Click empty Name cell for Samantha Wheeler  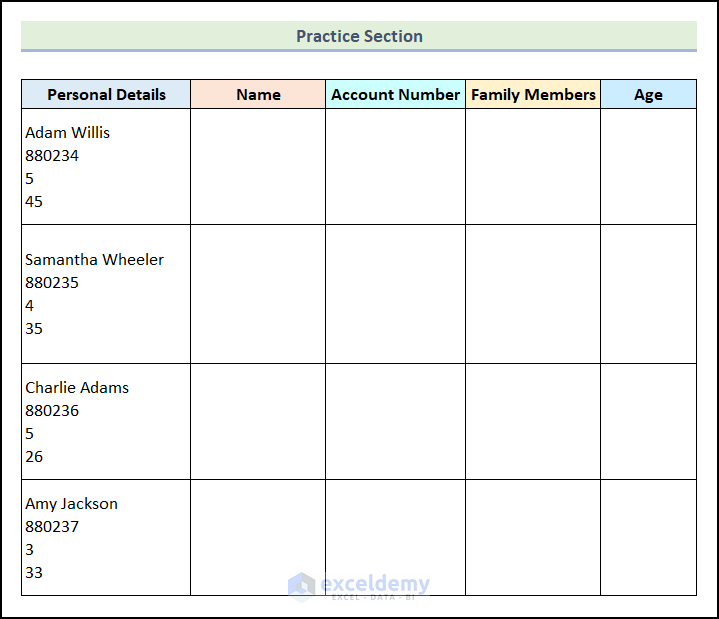tap(258, 294)
